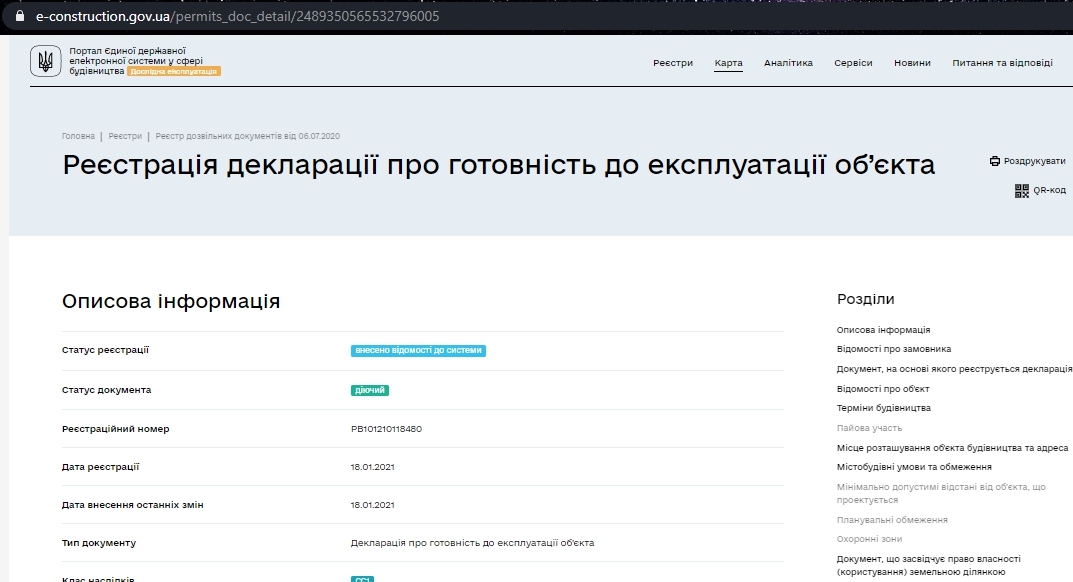Open the Карта menu item
This screenshot has height=582, width=1073.
coord(728,63)
